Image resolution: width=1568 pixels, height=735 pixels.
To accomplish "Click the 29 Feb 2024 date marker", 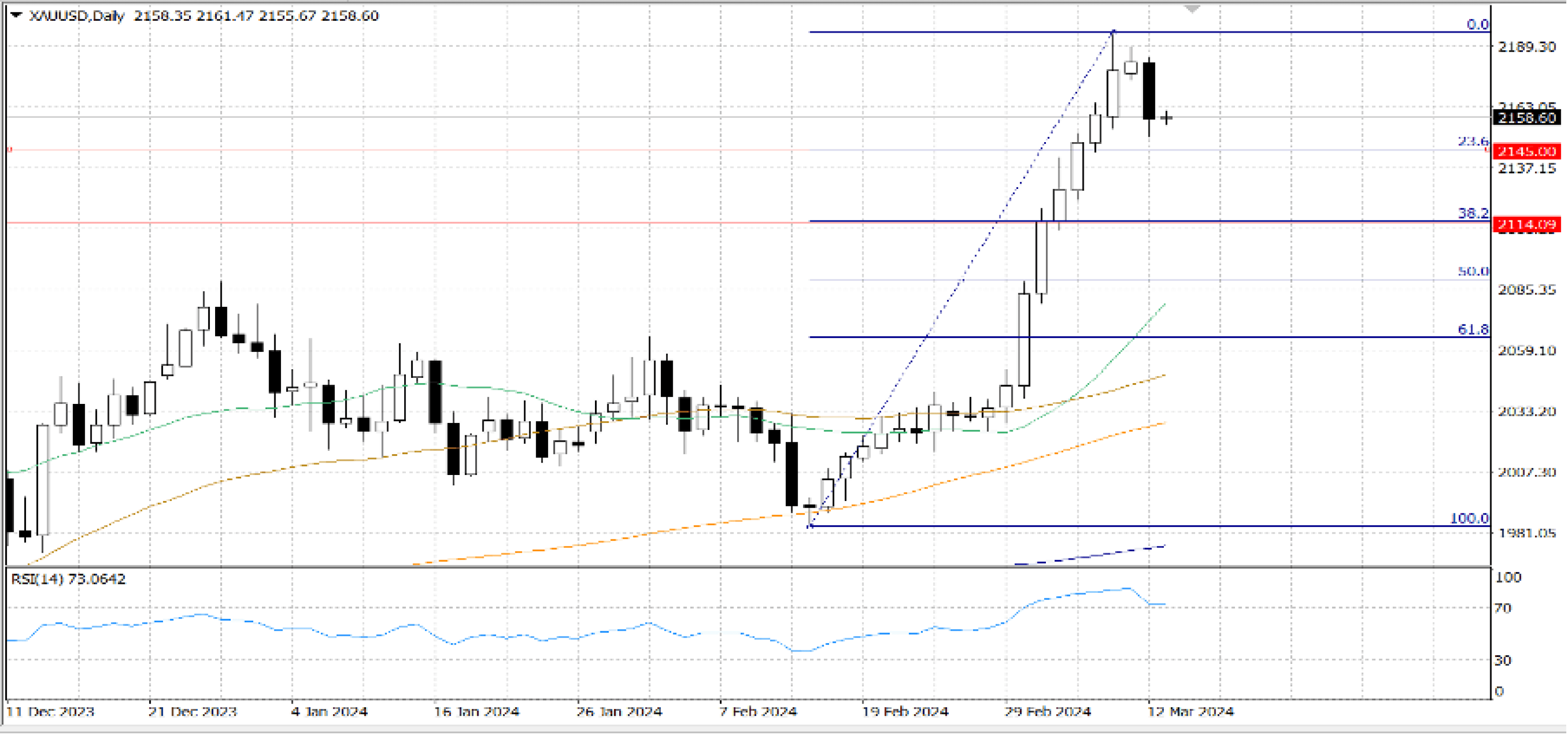I will pyautogui.click(x=1048, y=711).
